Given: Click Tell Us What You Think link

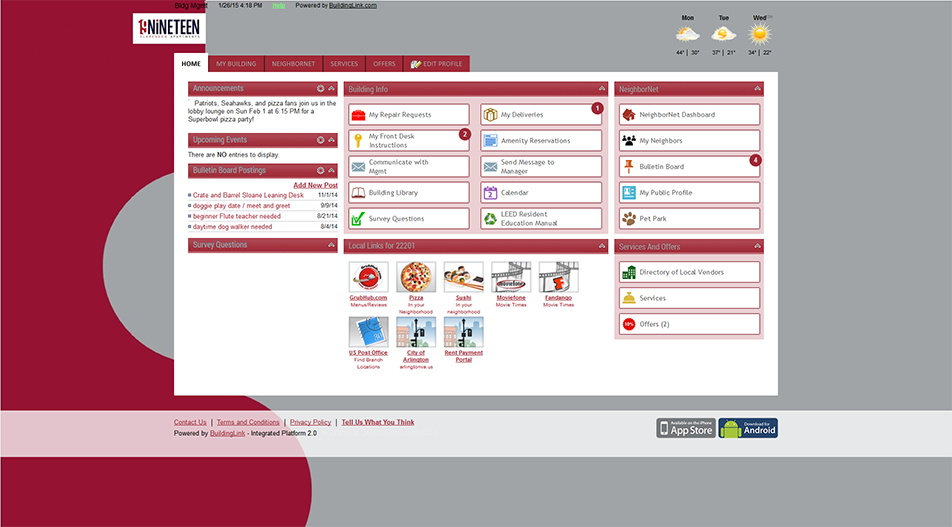Looking at the screenshot, I should (378, 422).
